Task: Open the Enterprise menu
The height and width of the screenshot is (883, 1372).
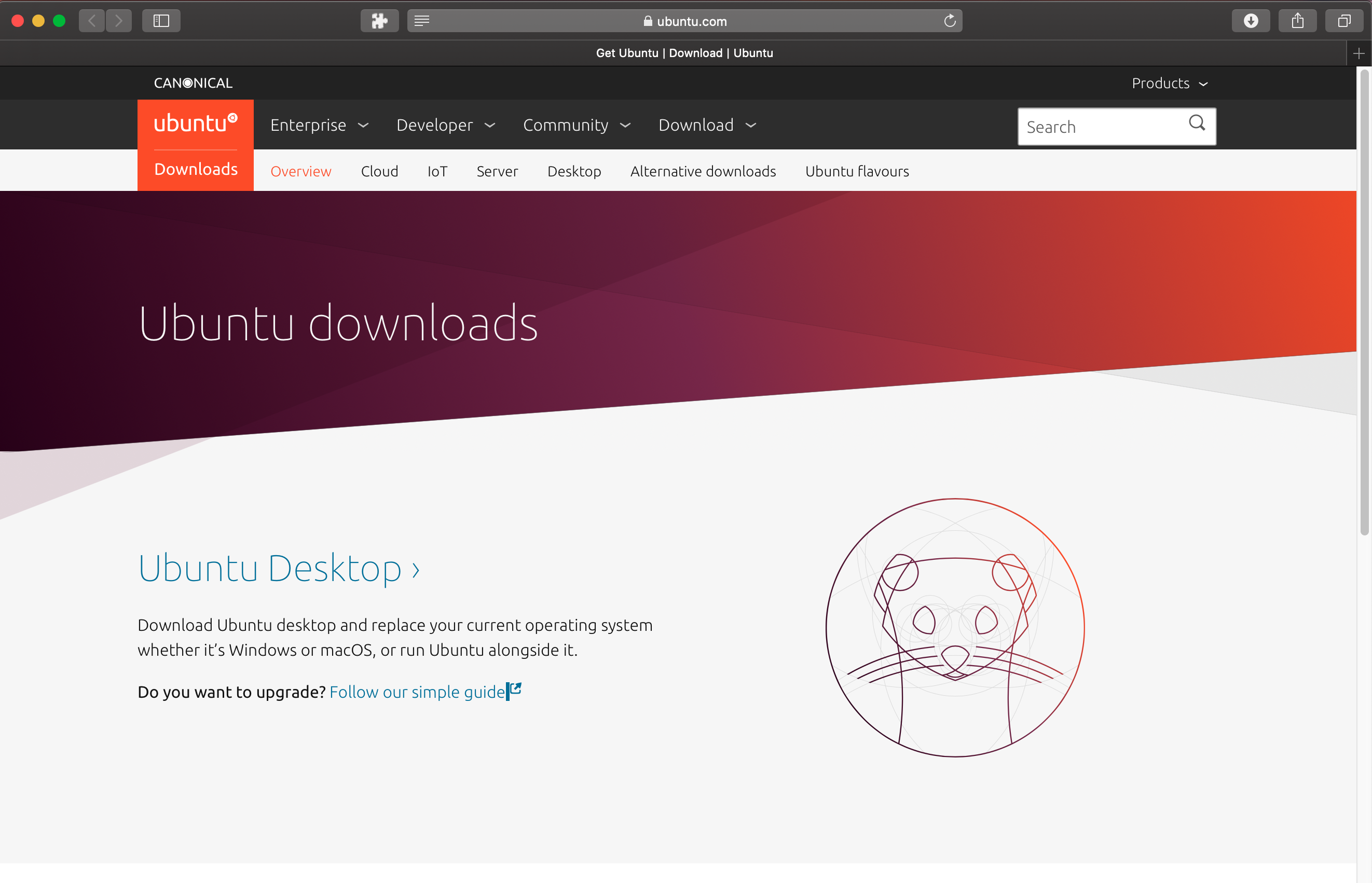Action: click(319, 125)
